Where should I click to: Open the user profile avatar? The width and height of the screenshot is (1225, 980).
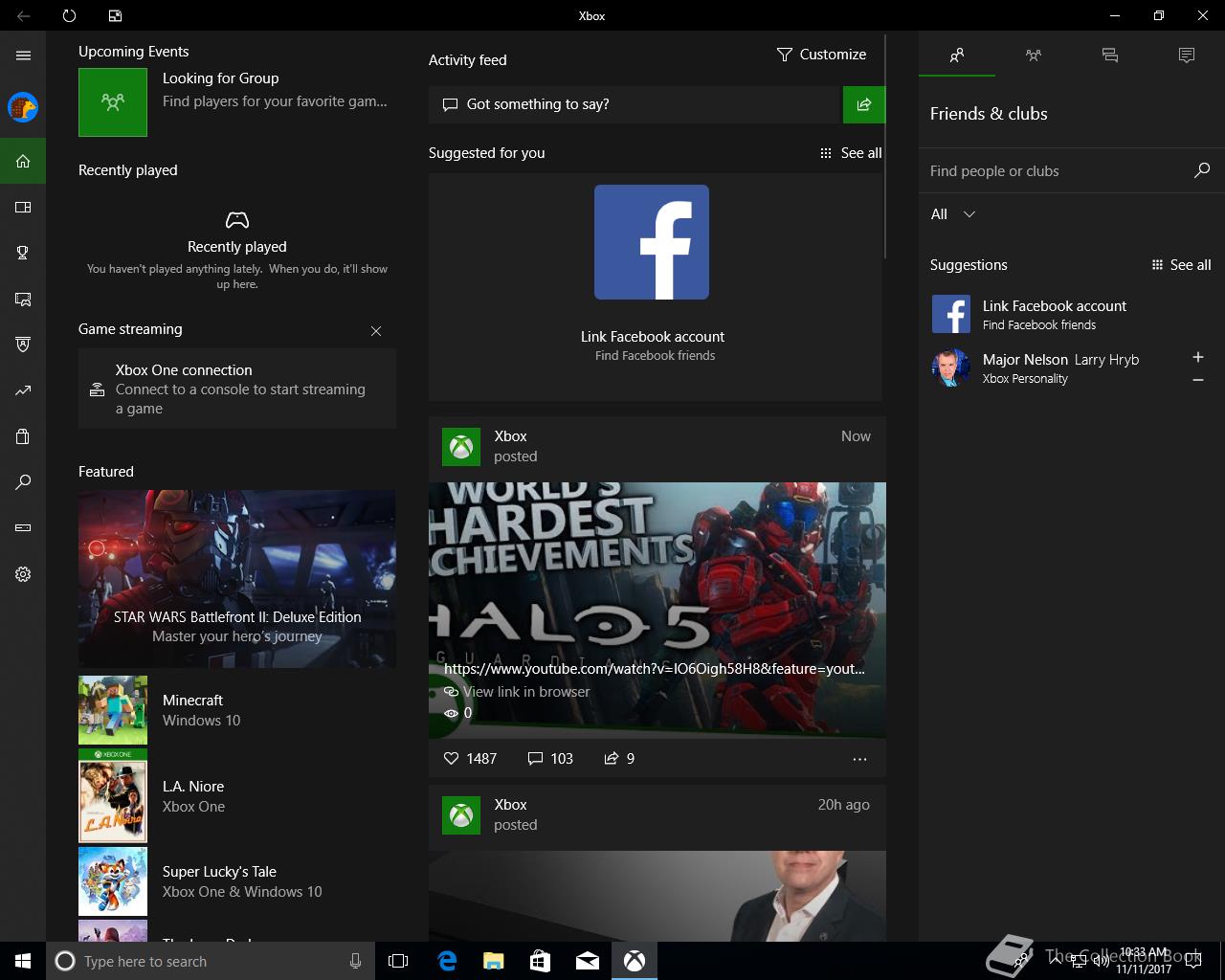23,107
